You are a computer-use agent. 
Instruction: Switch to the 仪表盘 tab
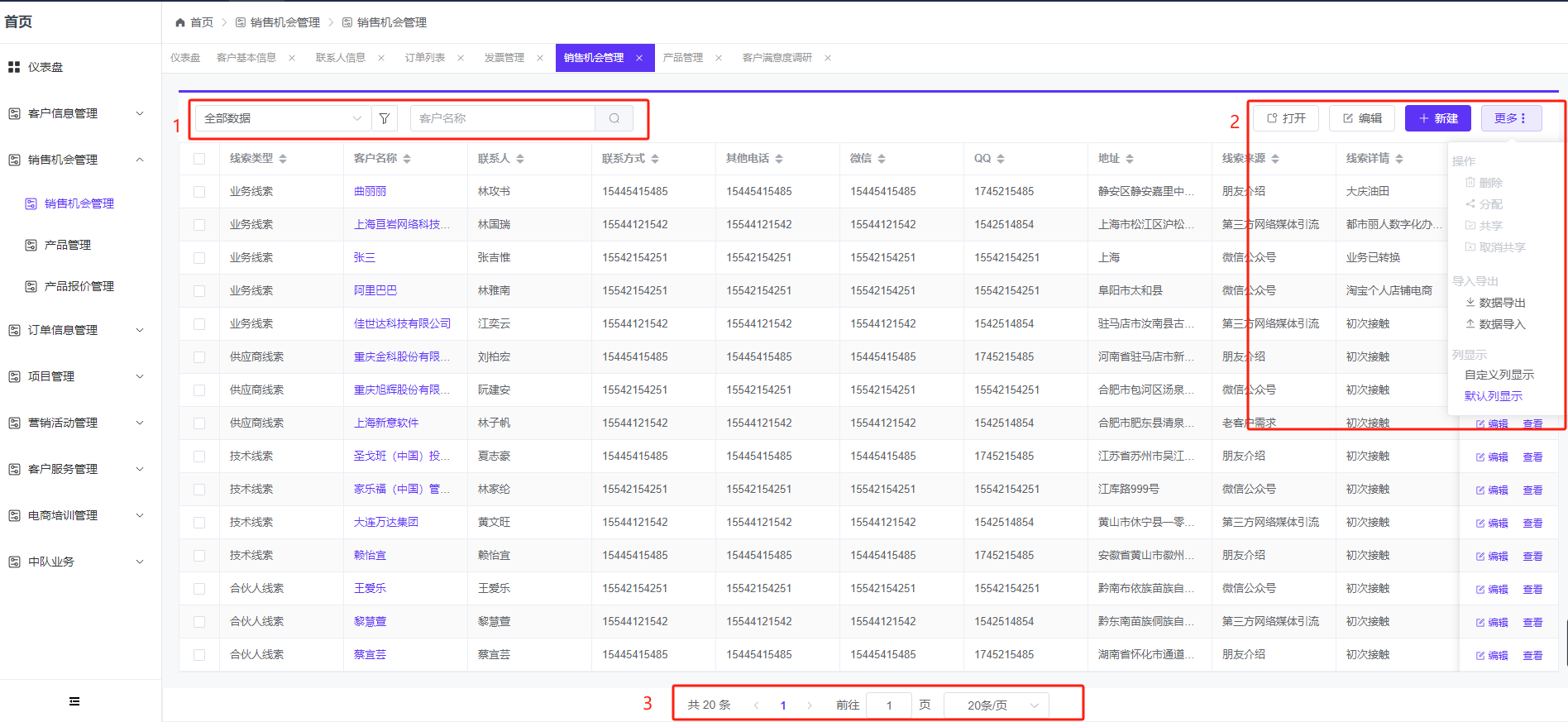click(x=185, y=58)
